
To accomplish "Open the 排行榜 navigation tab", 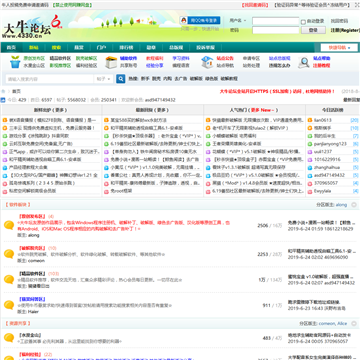I will click(x=126, y=47).
